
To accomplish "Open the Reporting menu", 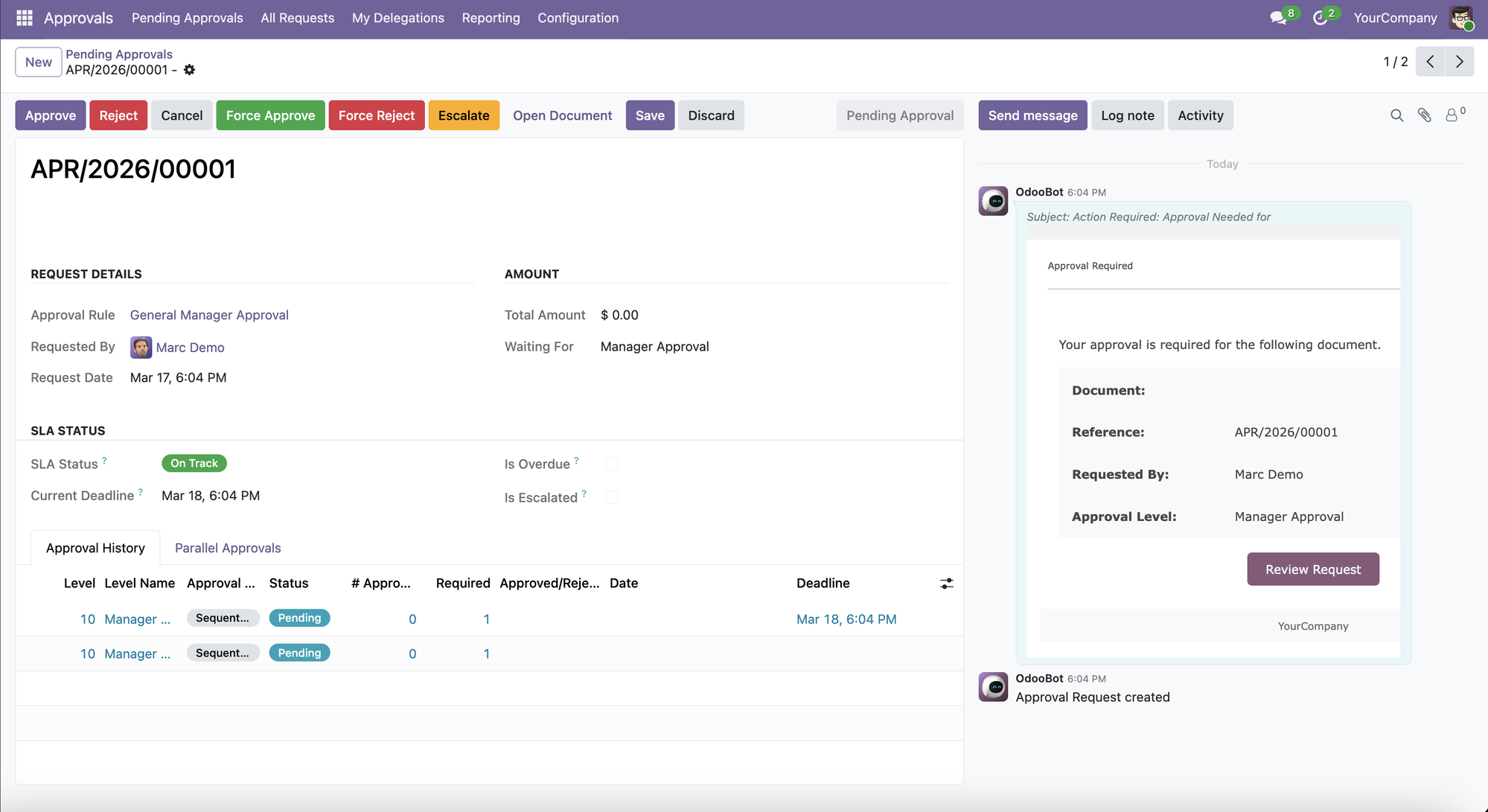I will point(491,18).
